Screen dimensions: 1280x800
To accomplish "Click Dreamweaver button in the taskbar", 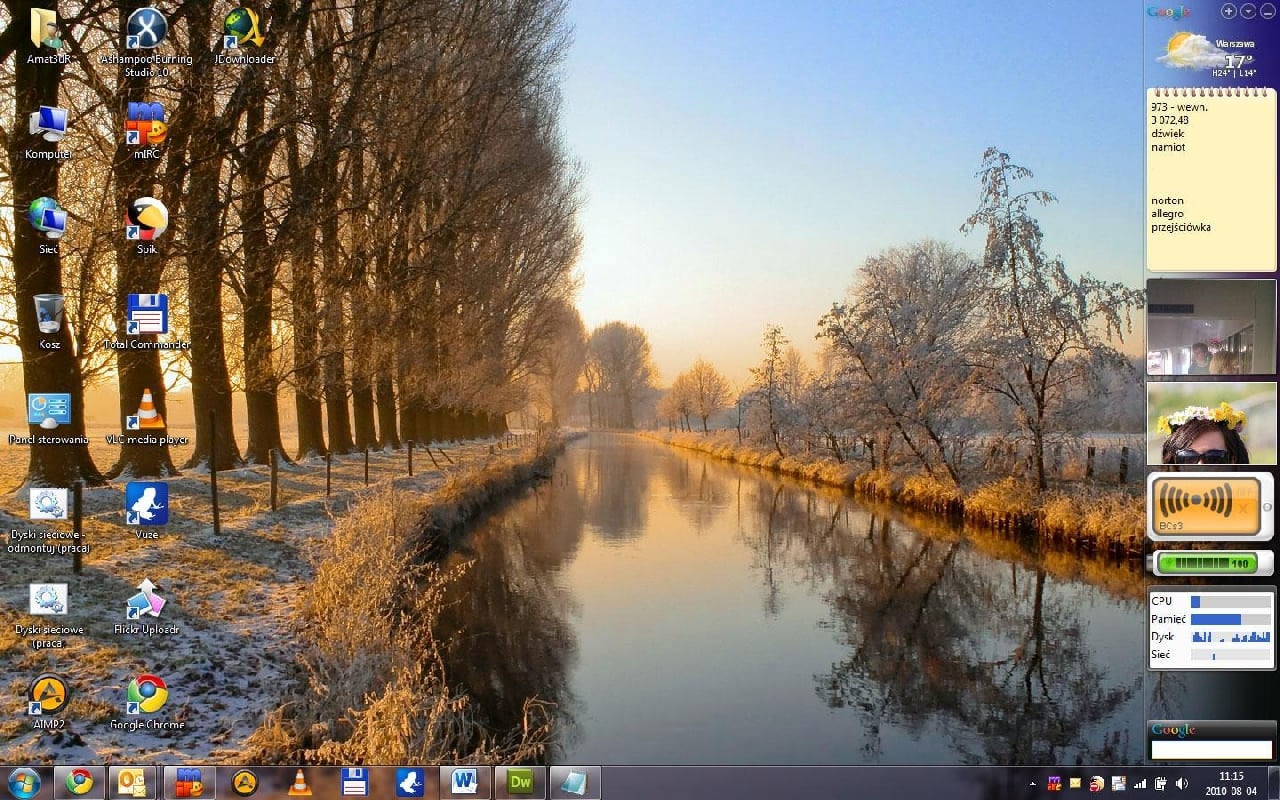I will (520, 782).
